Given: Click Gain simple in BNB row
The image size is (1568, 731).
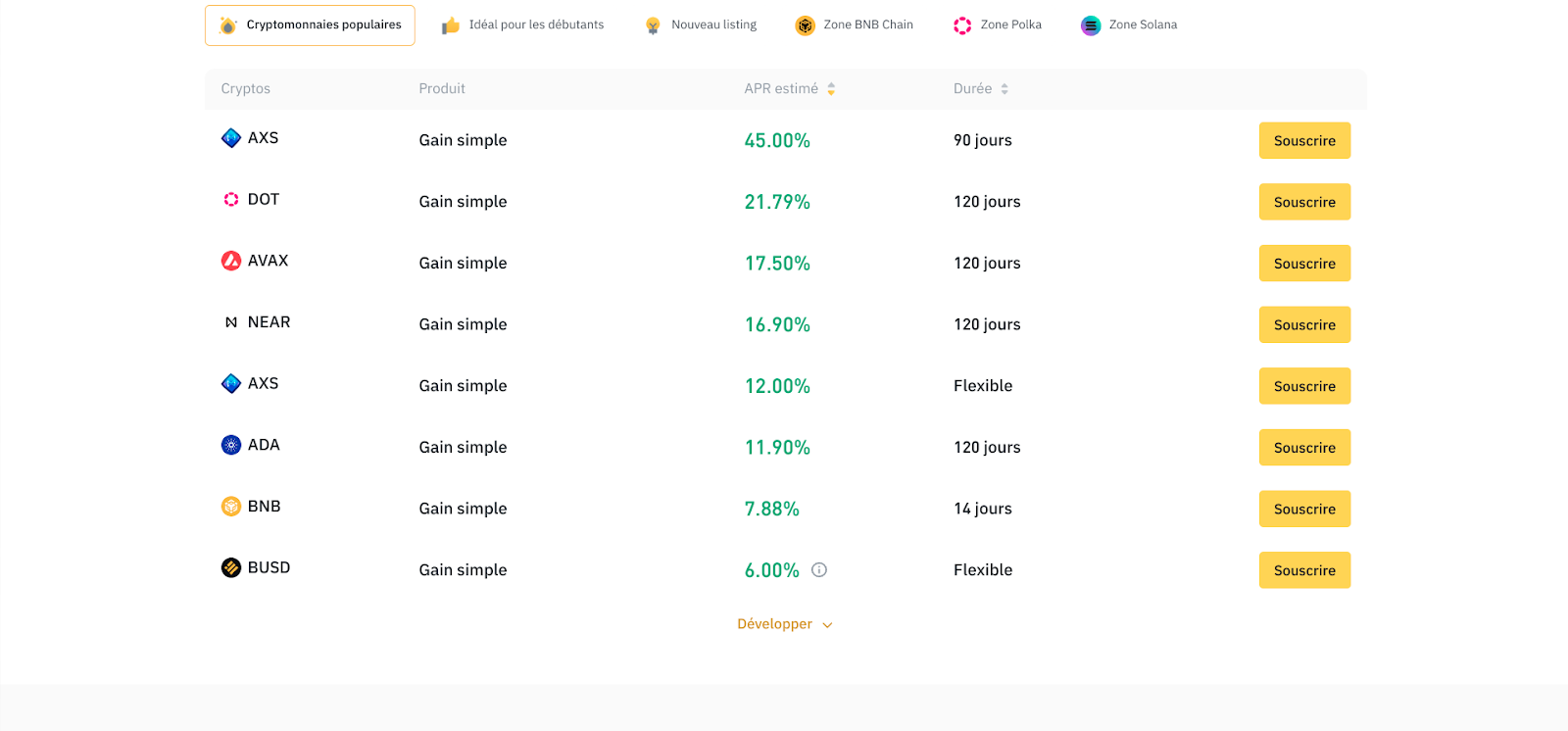Looking at the screenshot, I should (x=463, y=509).
